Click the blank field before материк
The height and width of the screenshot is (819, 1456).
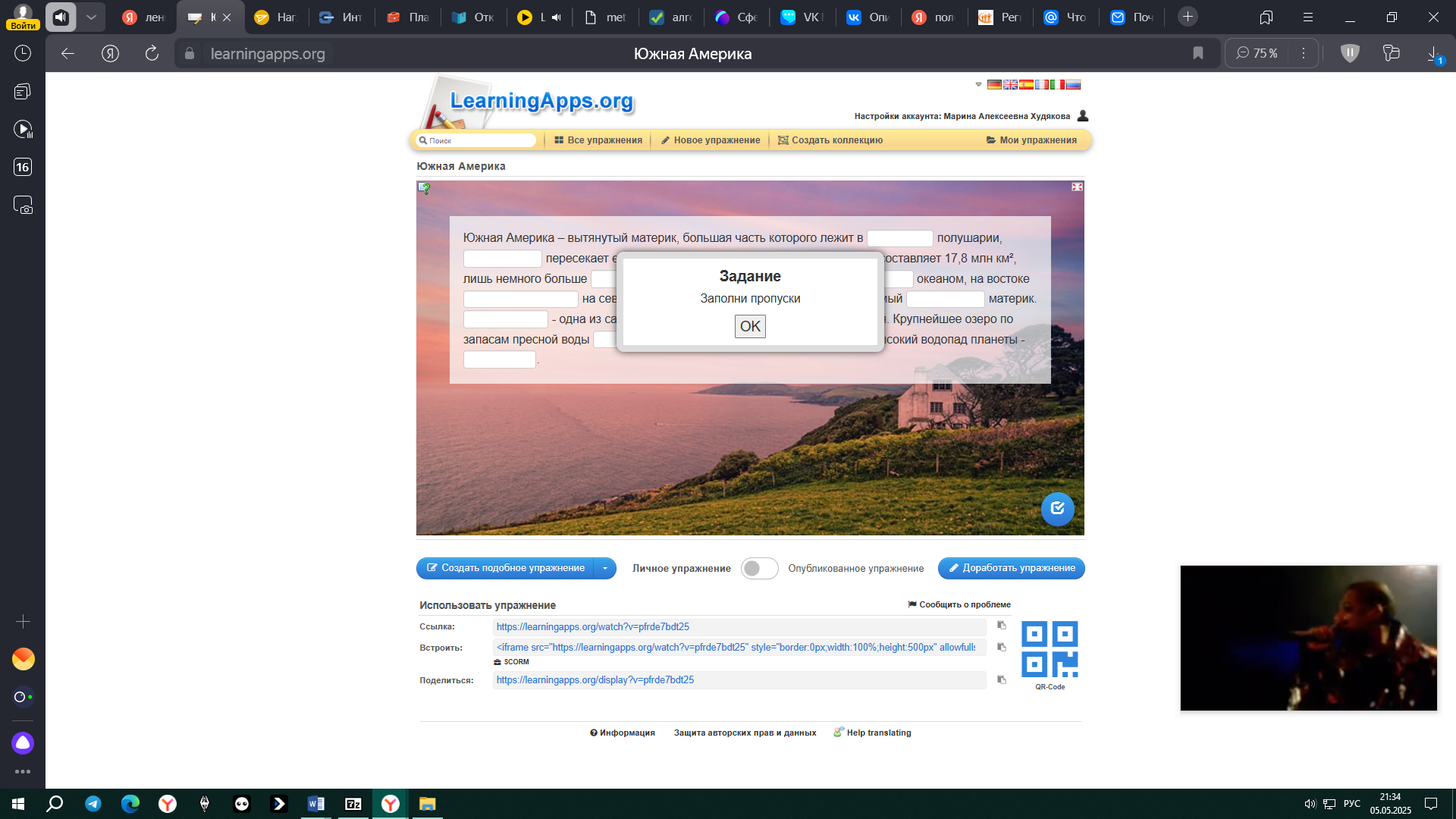tap(946, 299)
